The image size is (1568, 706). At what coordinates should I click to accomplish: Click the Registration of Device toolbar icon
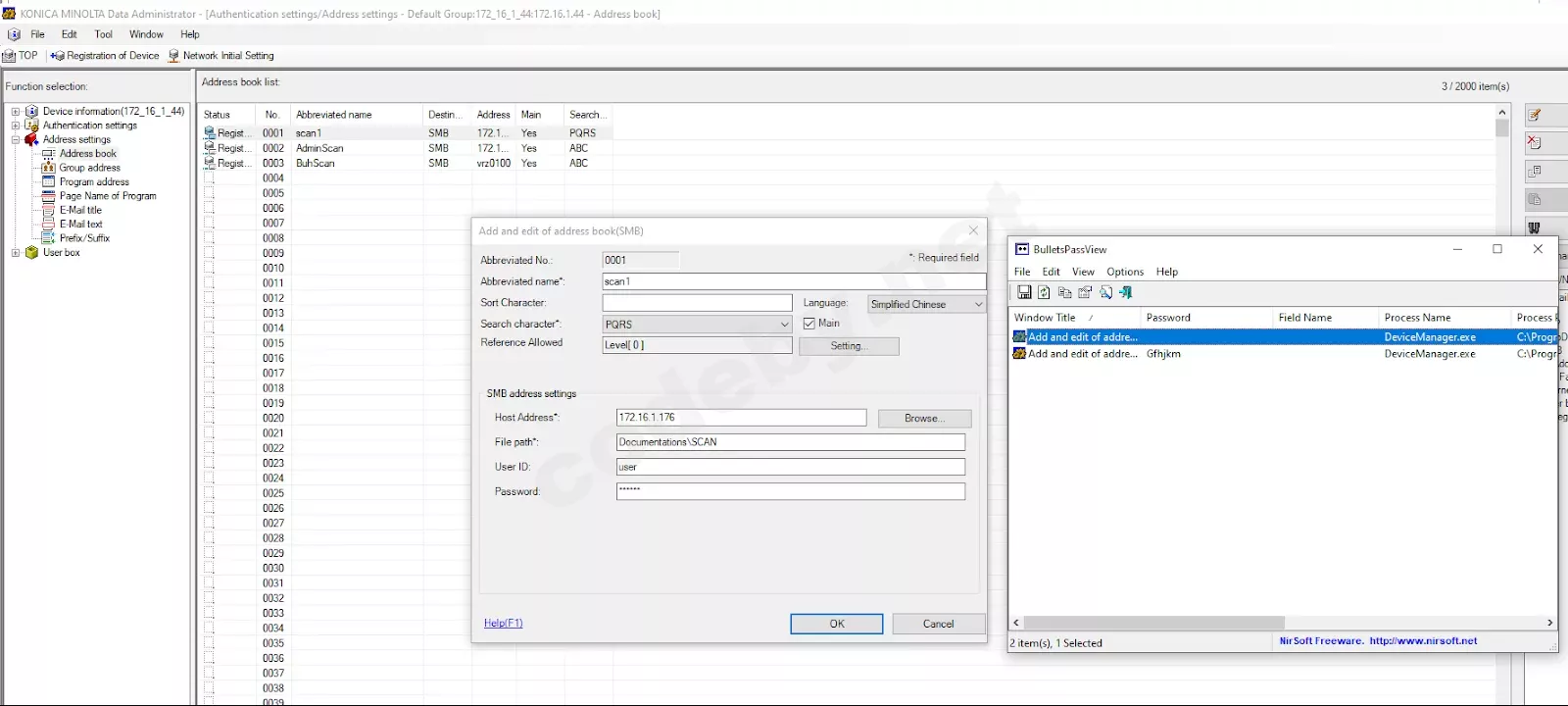tap(58, 56)
